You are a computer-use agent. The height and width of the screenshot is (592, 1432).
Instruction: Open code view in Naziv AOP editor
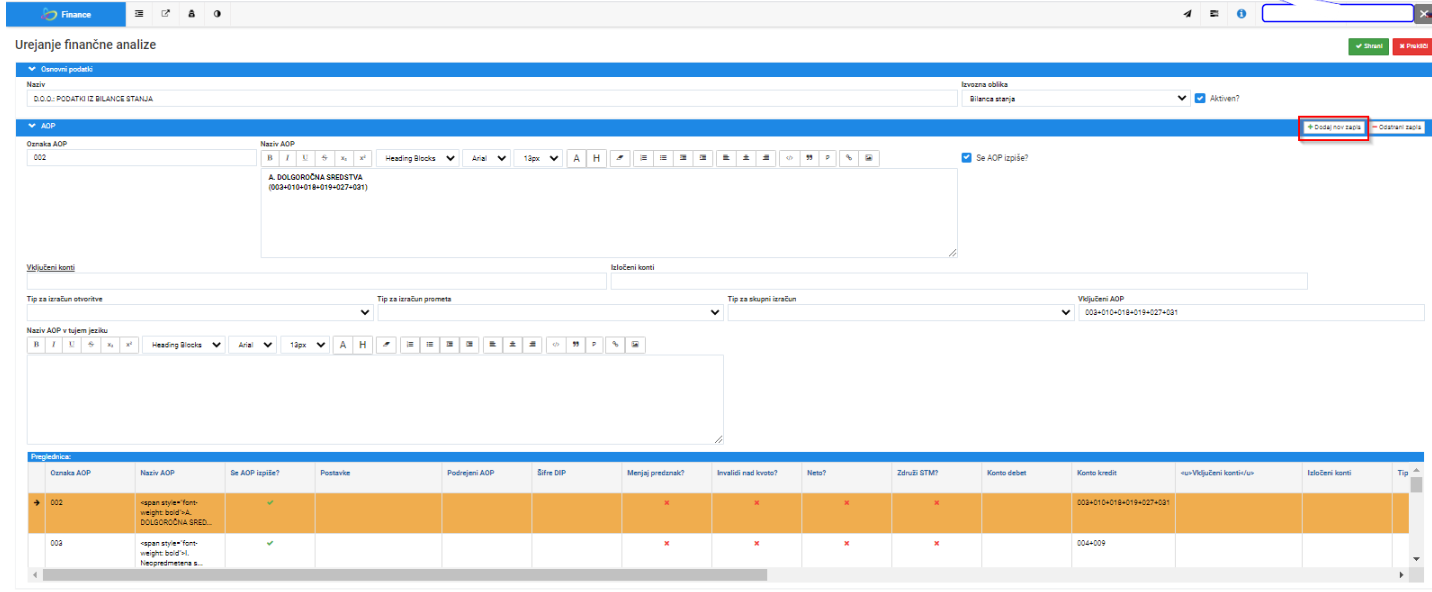(x=789, y=158)
